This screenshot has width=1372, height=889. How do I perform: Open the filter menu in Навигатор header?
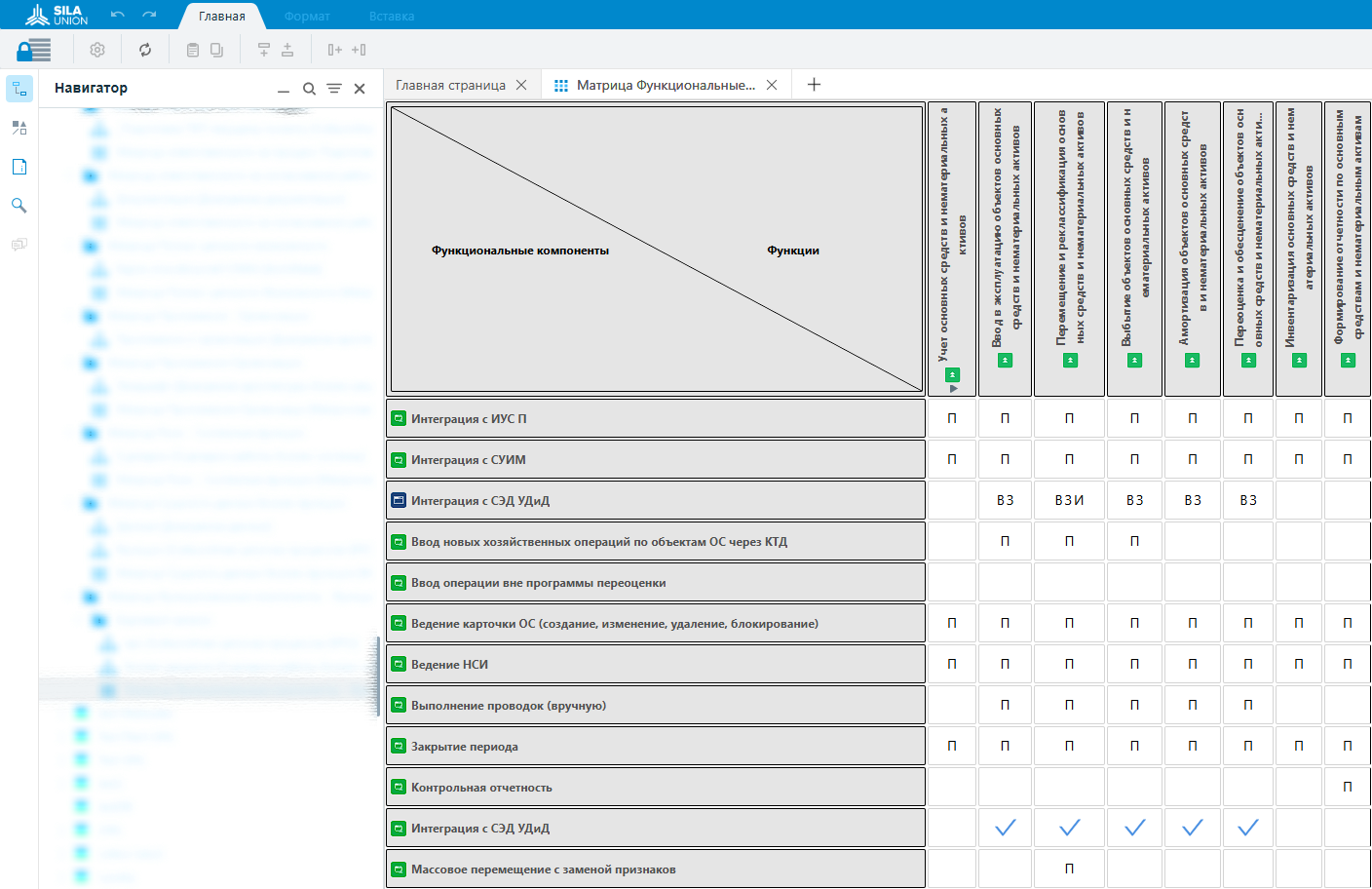334,89
